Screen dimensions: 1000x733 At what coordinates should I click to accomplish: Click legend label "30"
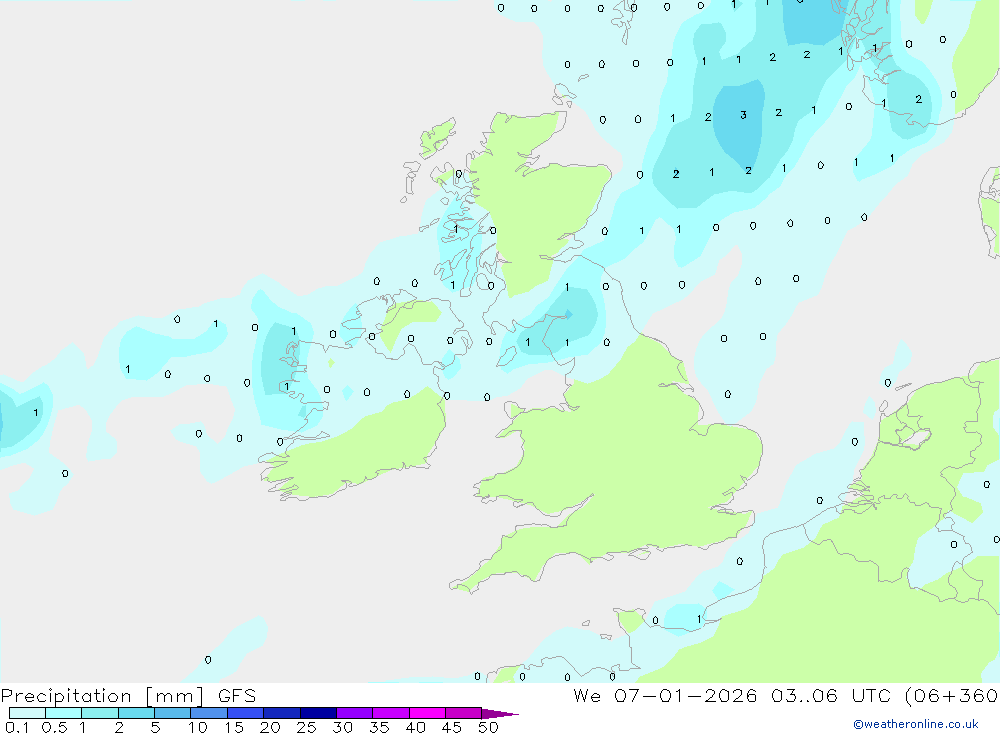(342, 727)
